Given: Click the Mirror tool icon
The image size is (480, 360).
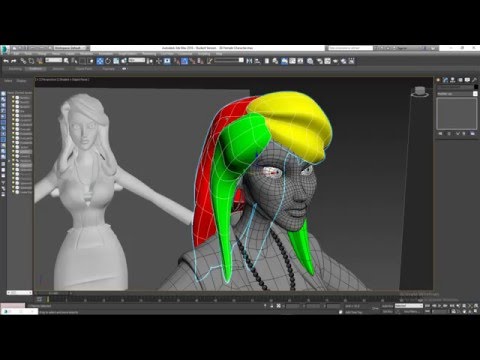Looking at the screenshot, I should point(249,61).
